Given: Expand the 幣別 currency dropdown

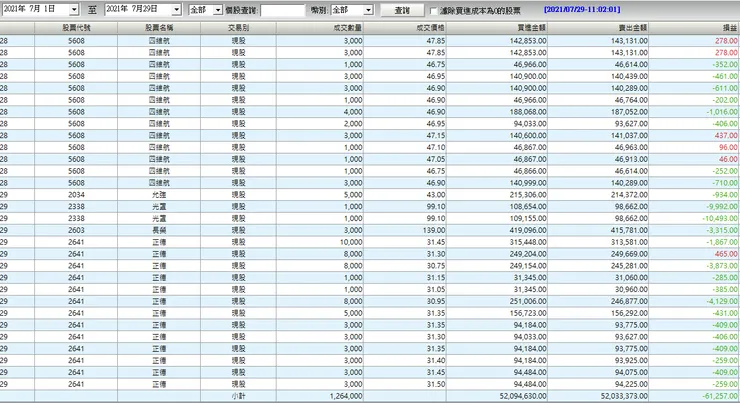Looking at the screenshot, I should point(368,10).
